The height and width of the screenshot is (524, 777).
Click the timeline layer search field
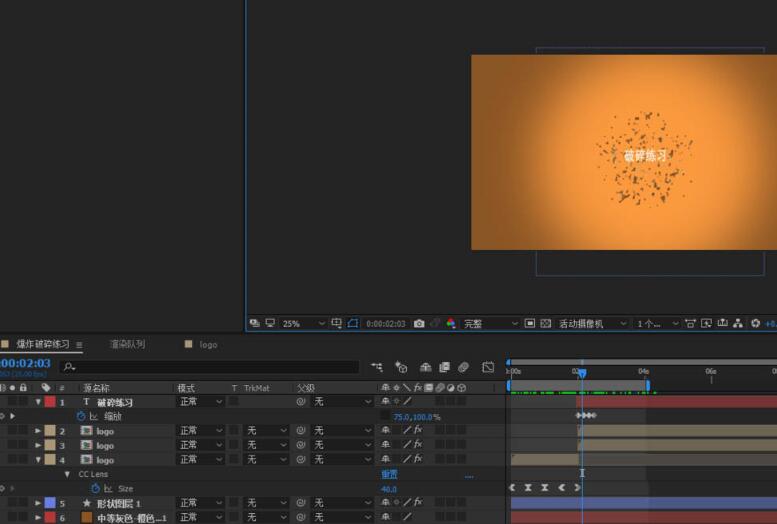pyautogui.click(x=209, y=367)
